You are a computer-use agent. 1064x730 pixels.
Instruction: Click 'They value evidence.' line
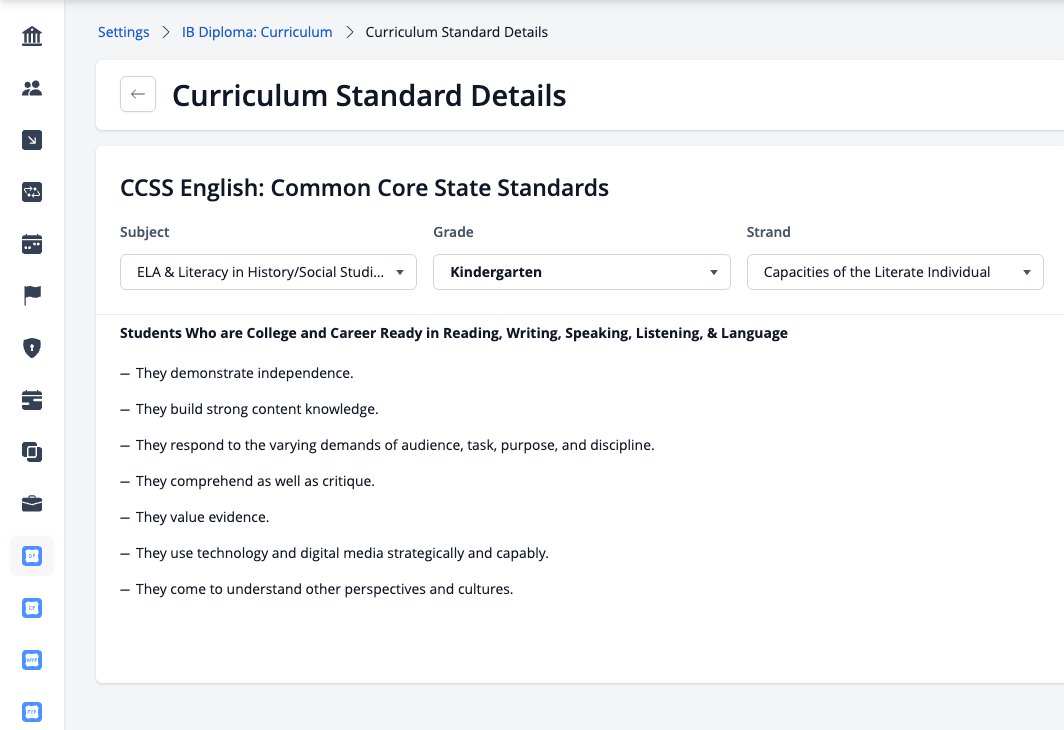[202, 517]
